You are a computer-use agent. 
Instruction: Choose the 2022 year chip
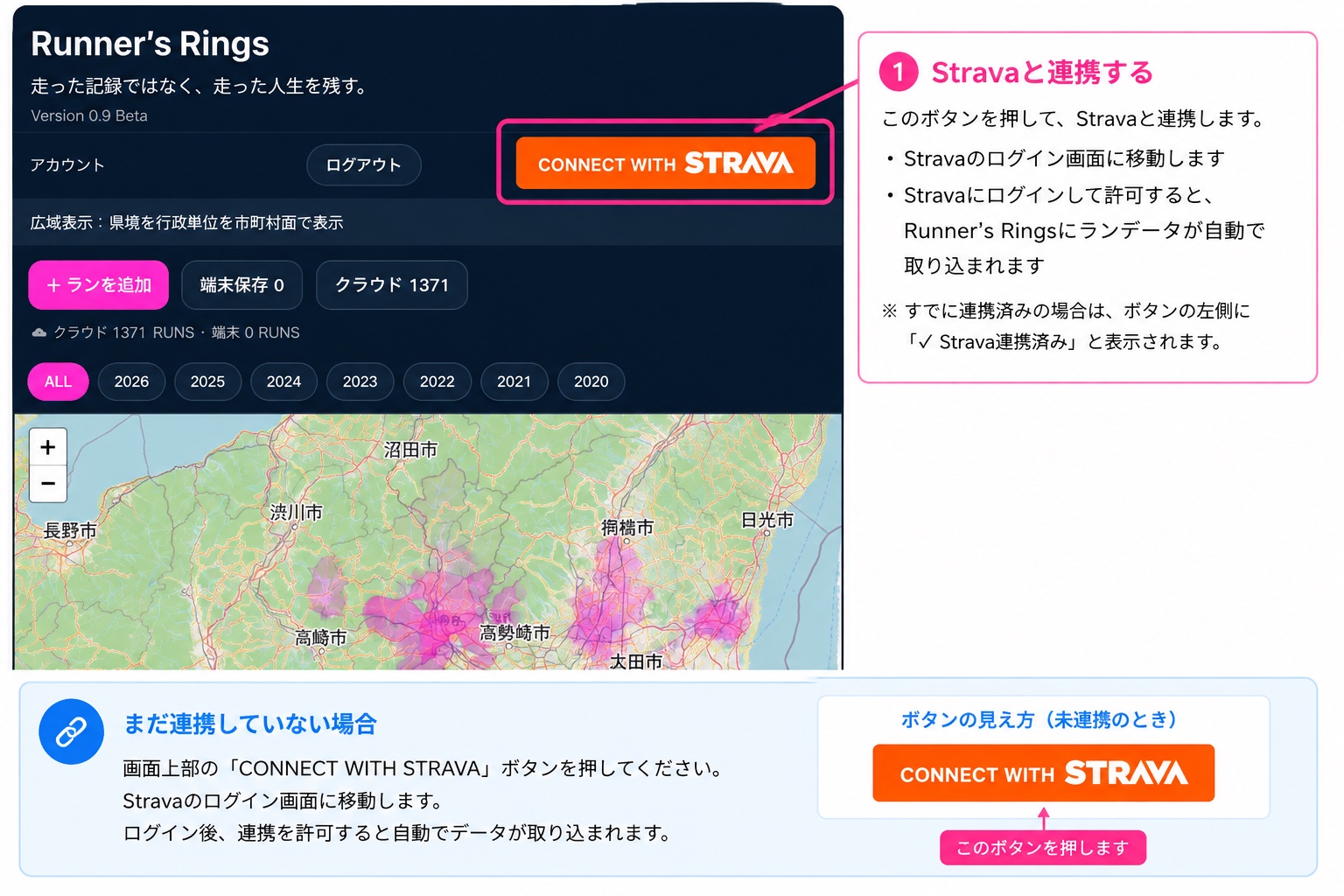(437, 381)
